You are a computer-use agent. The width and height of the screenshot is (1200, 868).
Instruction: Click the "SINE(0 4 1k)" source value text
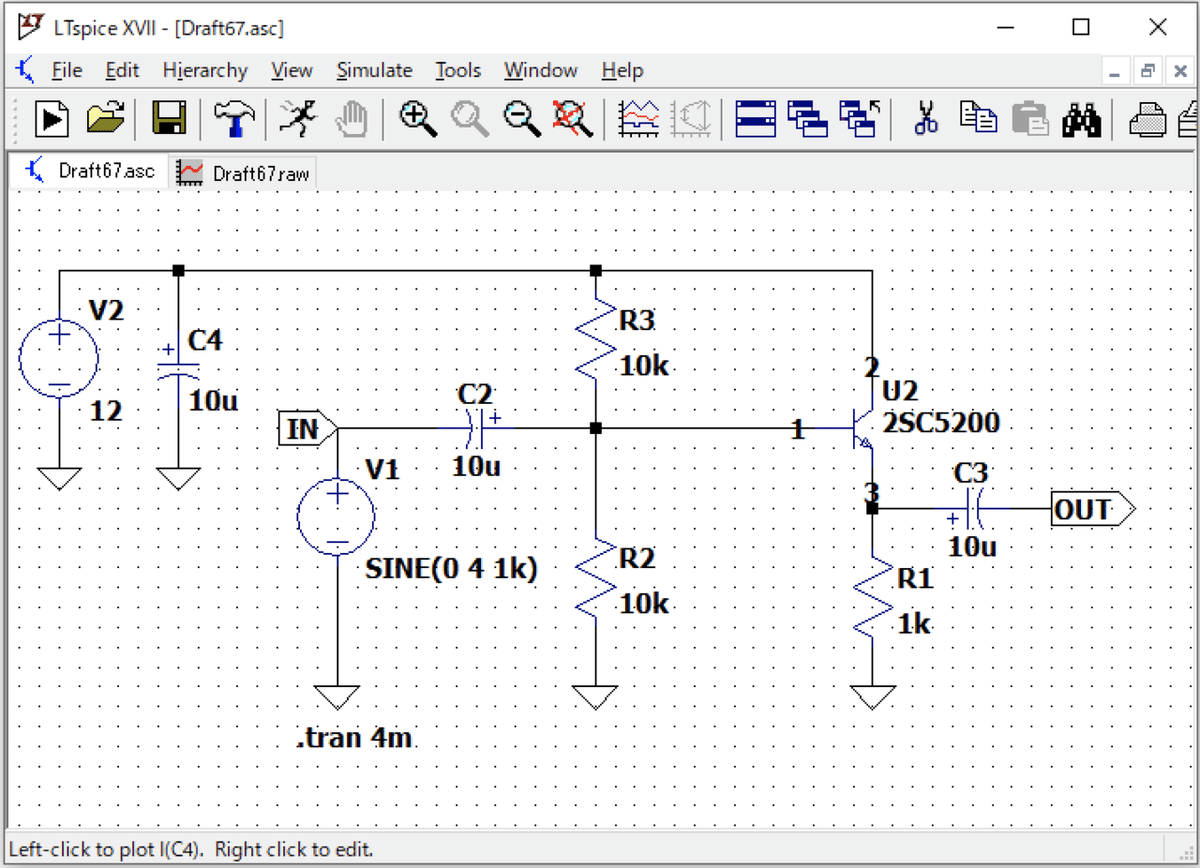(x=452, y=570)
